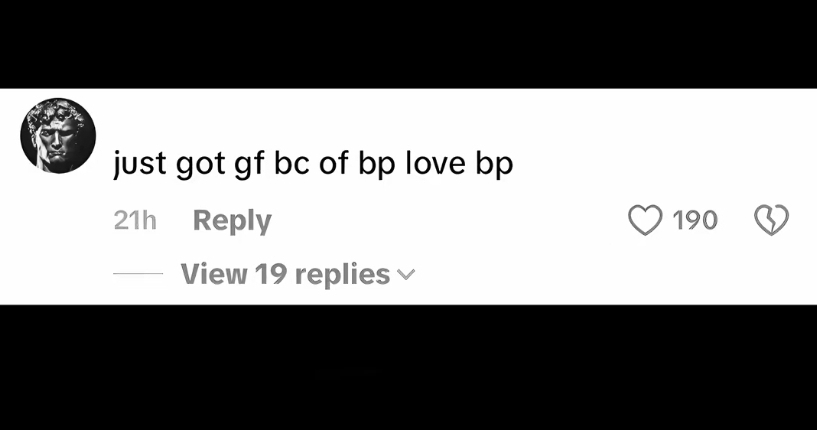Click the word 'just' starting the comment
817x430 pixels.
tap(140, 164)
